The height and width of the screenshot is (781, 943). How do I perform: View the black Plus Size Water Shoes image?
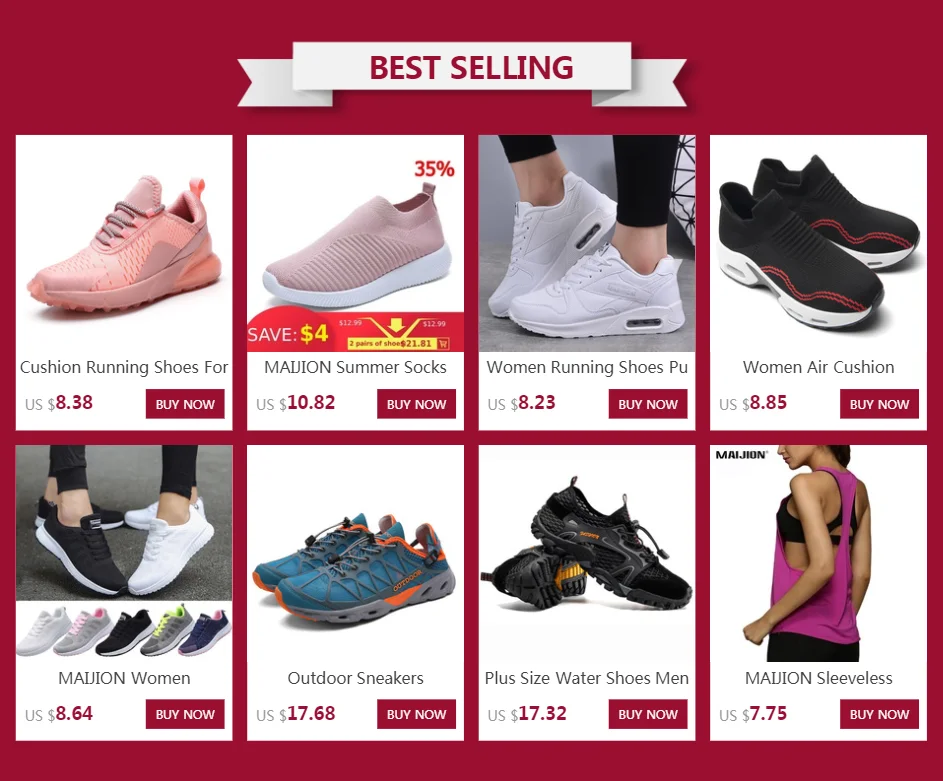click(587, 554)
